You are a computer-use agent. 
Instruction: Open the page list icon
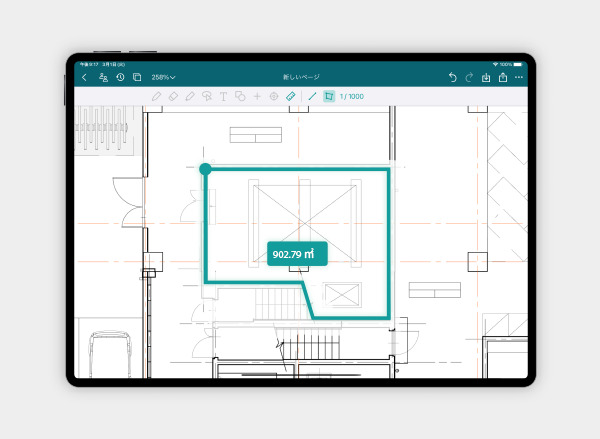[x=137, y=77]
